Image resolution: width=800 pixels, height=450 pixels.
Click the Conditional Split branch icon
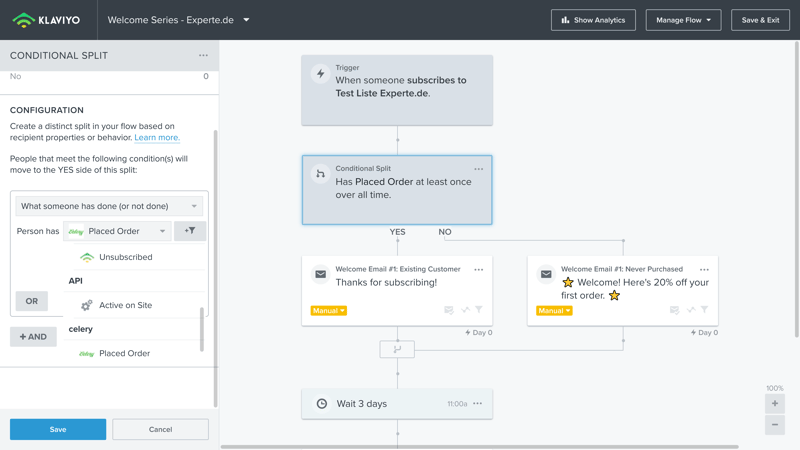tap(320, 174)
